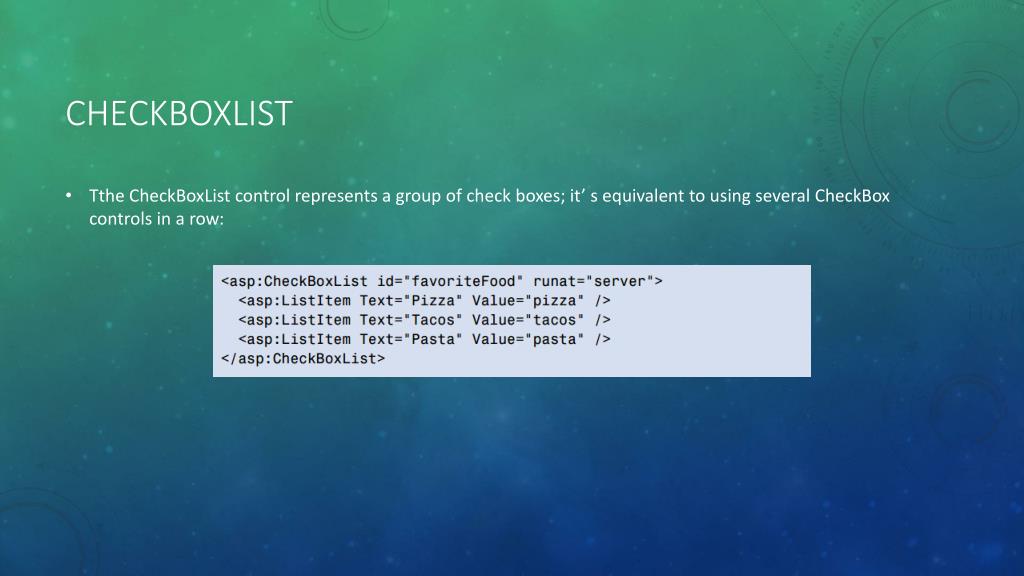
Task: Click the bullet point marker before "Tthe"
Action: point(69,195)
